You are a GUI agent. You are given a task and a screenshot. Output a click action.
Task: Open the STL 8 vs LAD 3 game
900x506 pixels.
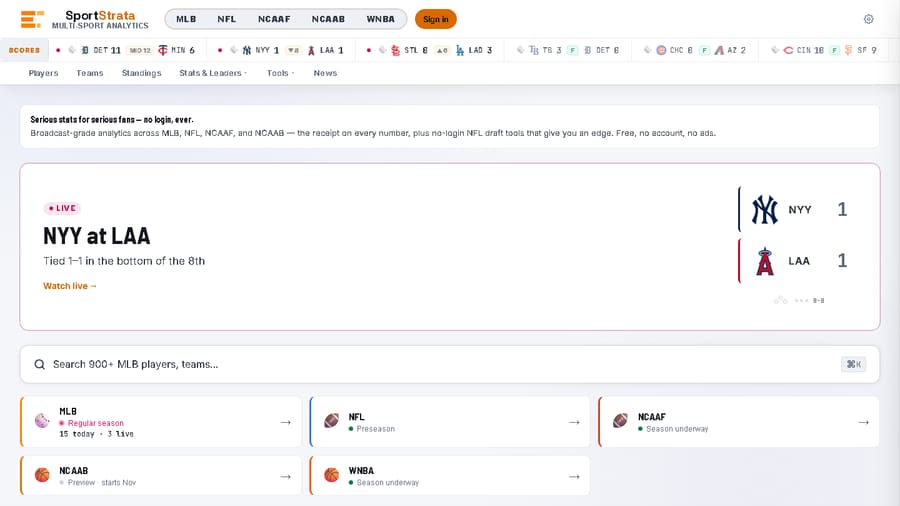click(x=430, y=50)
